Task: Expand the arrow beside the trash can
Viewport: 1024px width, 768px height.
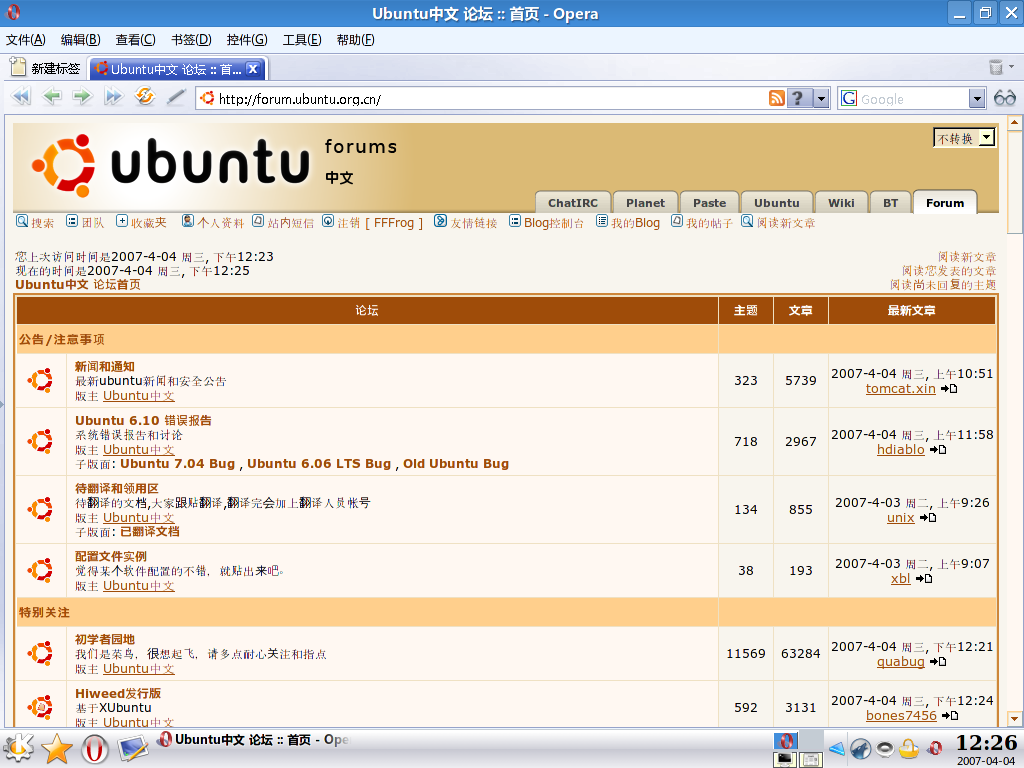Action: coord(1012,67)
